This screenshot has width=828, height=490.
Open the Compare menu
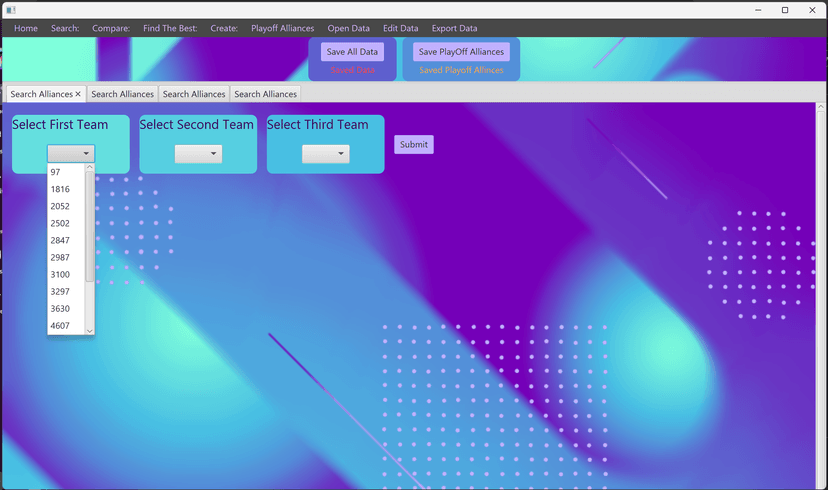click(111, 28)
